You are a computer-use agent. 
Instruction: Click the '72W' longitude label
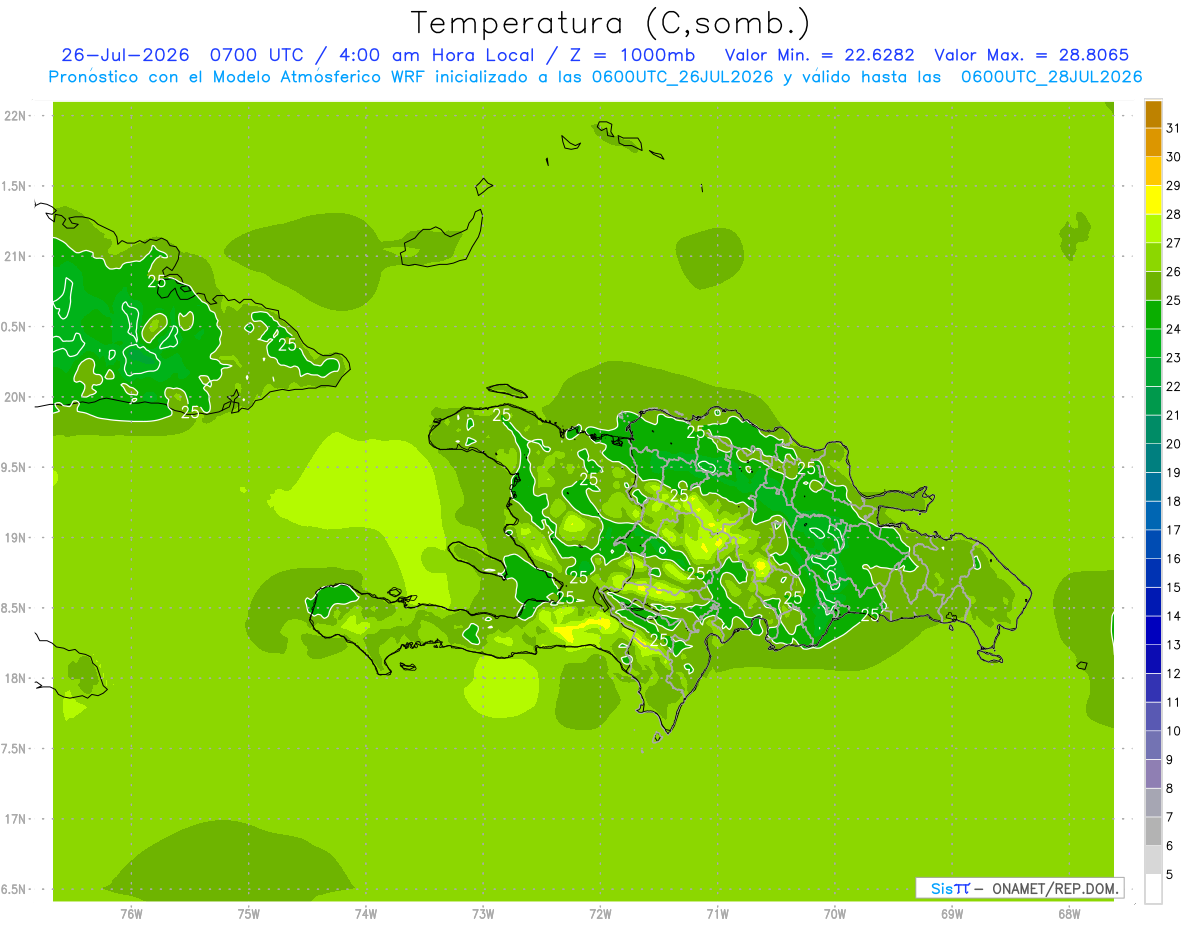tap(600, 913)
